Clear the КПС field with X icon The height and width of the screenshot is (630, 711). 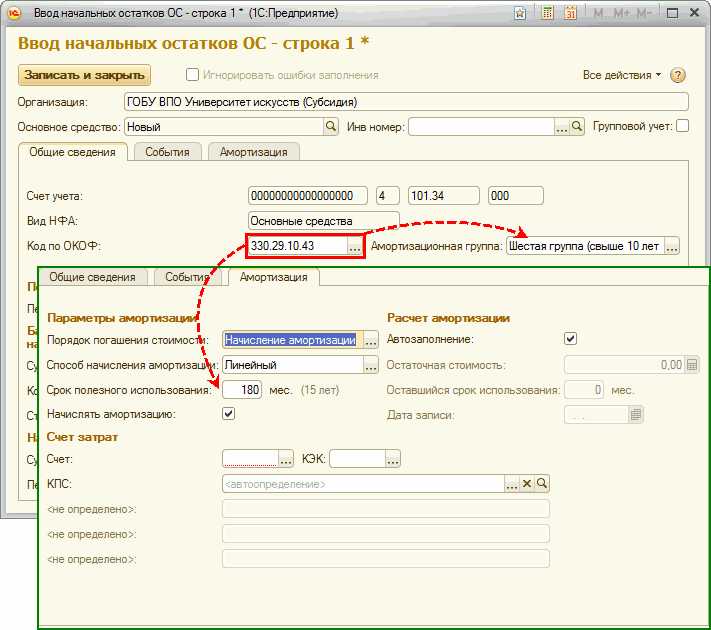pyautogui.click(x=527, y=484)
